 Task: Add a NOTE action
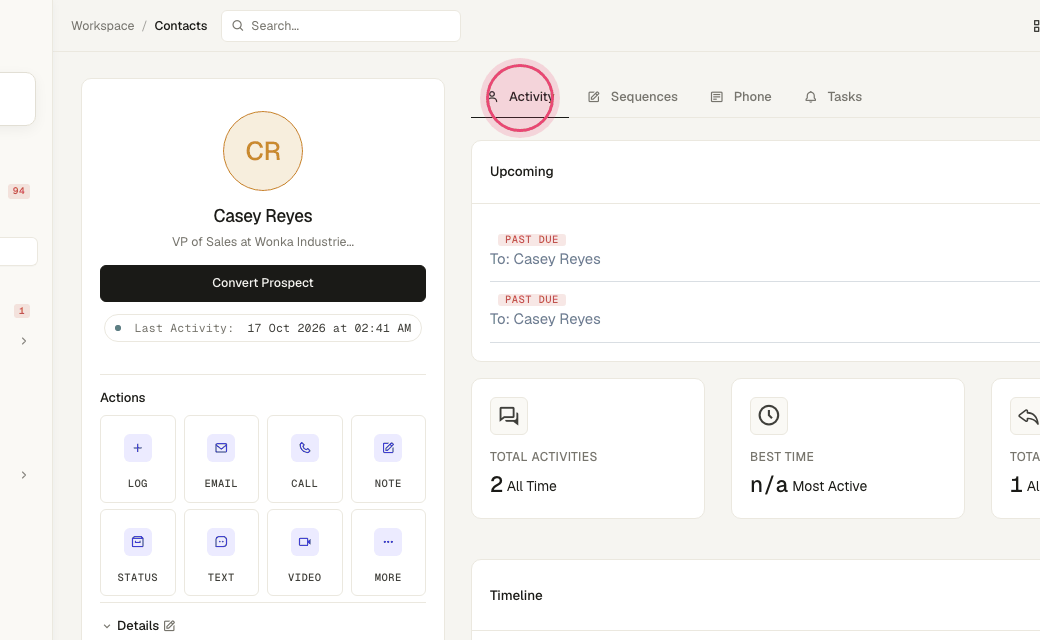click(x=388, y=459)
